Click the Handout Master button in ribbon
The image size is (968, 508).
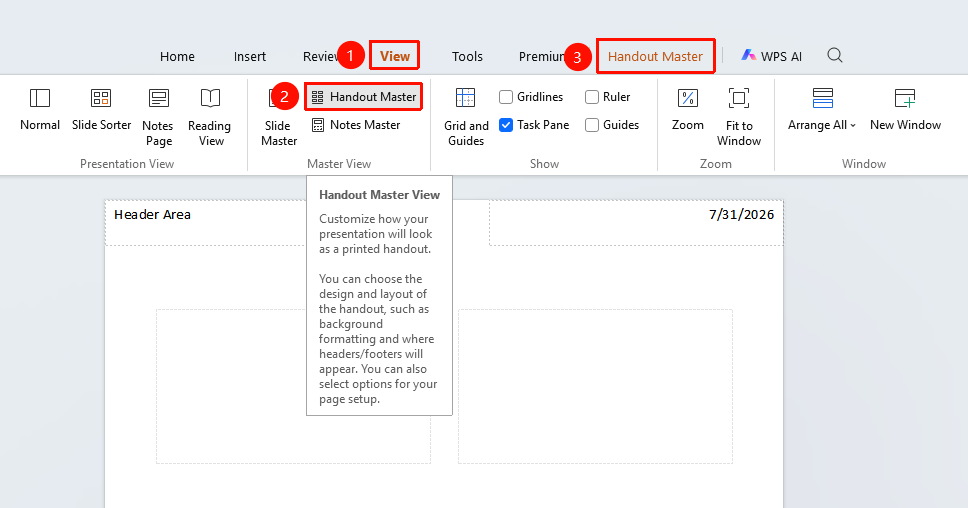(364, 97)
